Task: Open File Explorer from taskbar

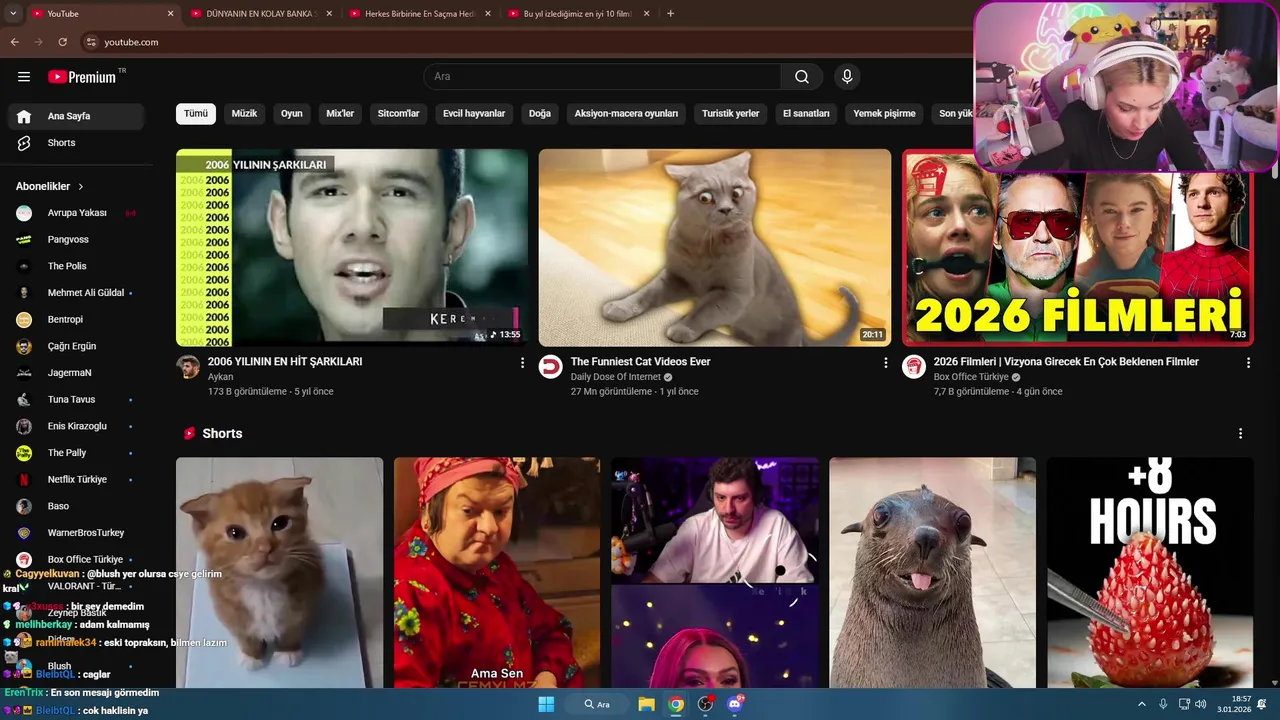Action: pos(646,704)
